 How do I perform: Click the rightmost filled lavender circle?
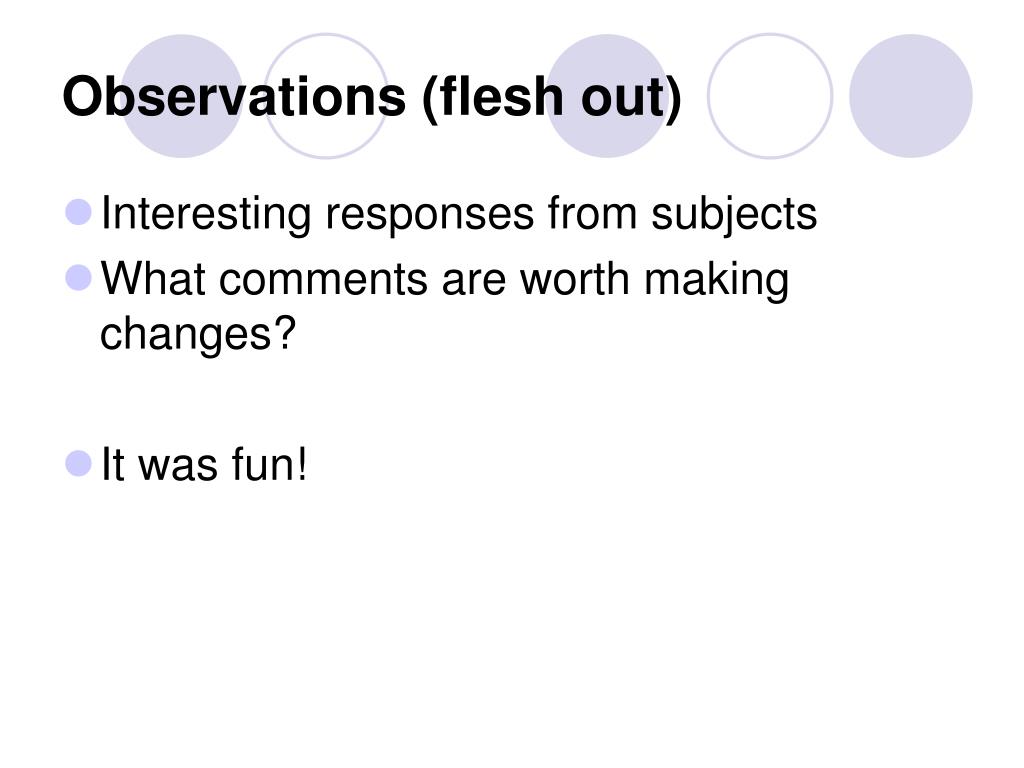(x=911, y=96)
